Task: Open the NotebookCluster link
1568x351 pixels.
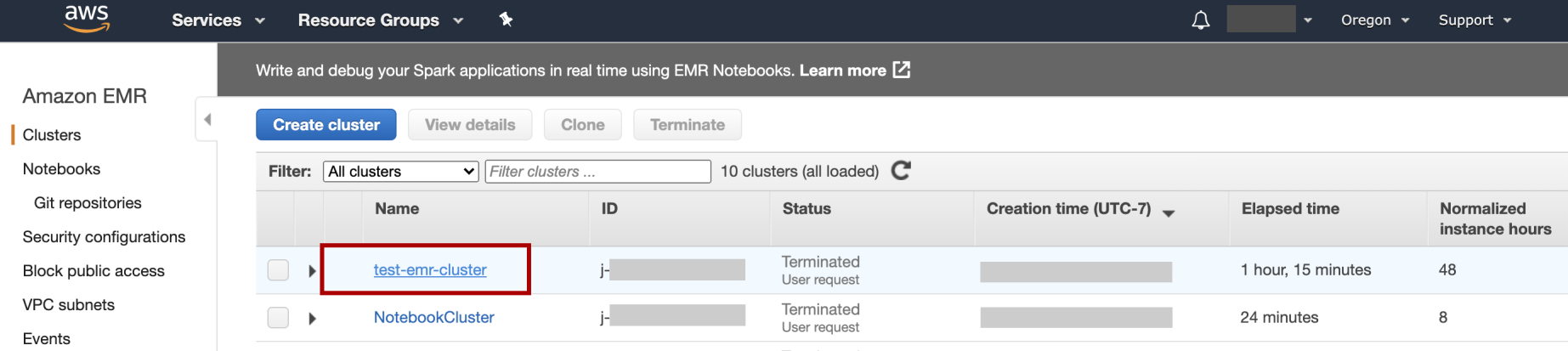Action: pos(433,318)
